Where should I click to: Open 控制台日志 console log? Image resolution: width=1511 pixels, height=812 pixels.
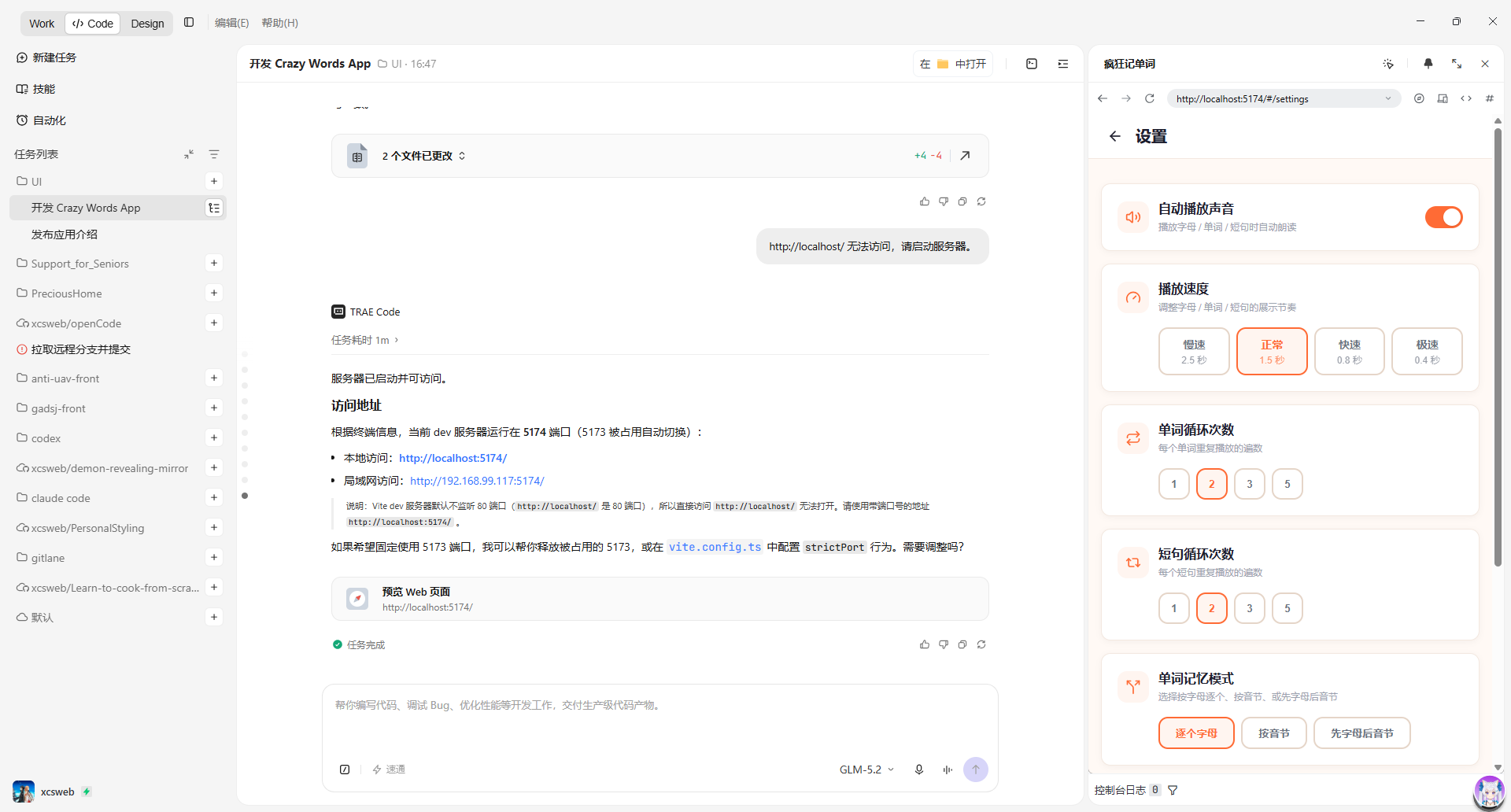[1120, 790]
